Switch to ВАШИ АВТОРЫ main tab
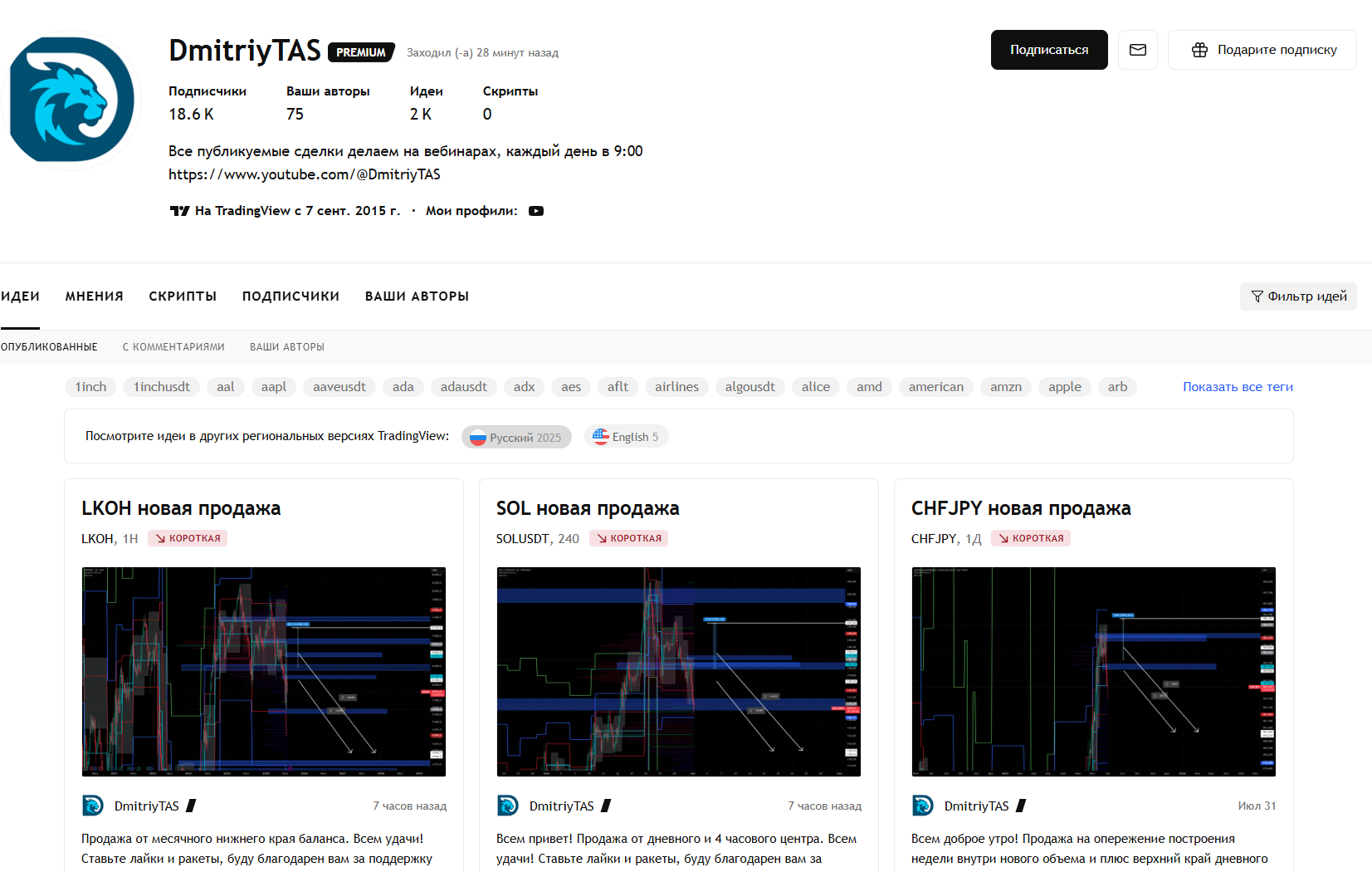This screenshot has width=1372, height=872. coord(417,296)
